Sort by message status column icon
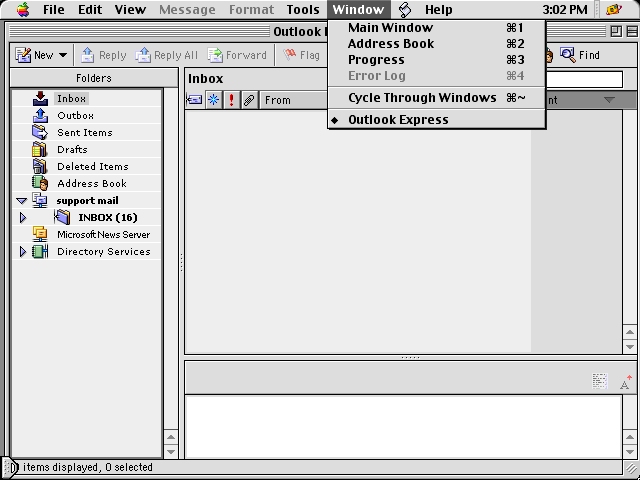 coord(194,100)
